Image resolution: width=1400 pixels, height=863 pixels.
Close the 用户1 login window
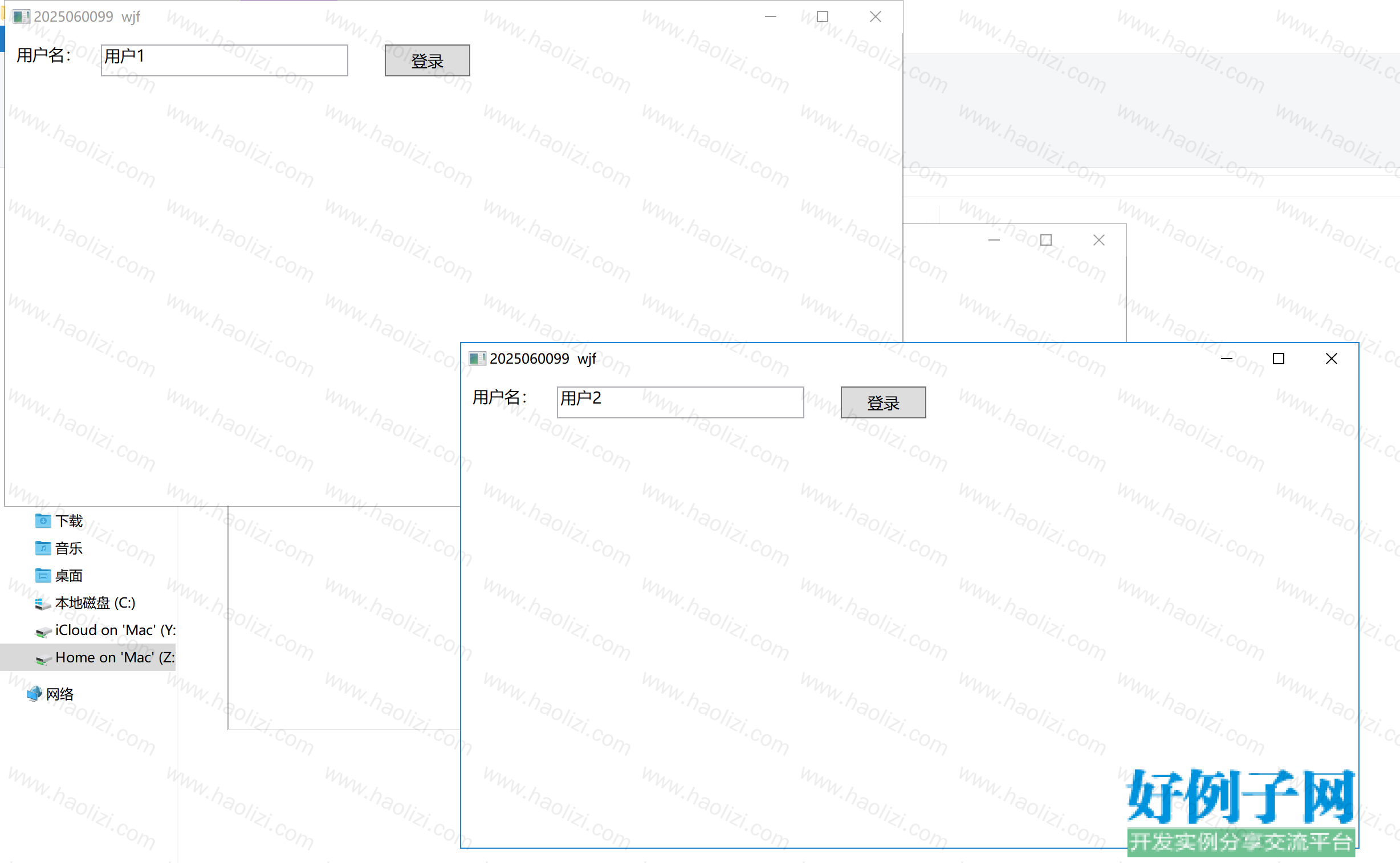tap(875, 17)
